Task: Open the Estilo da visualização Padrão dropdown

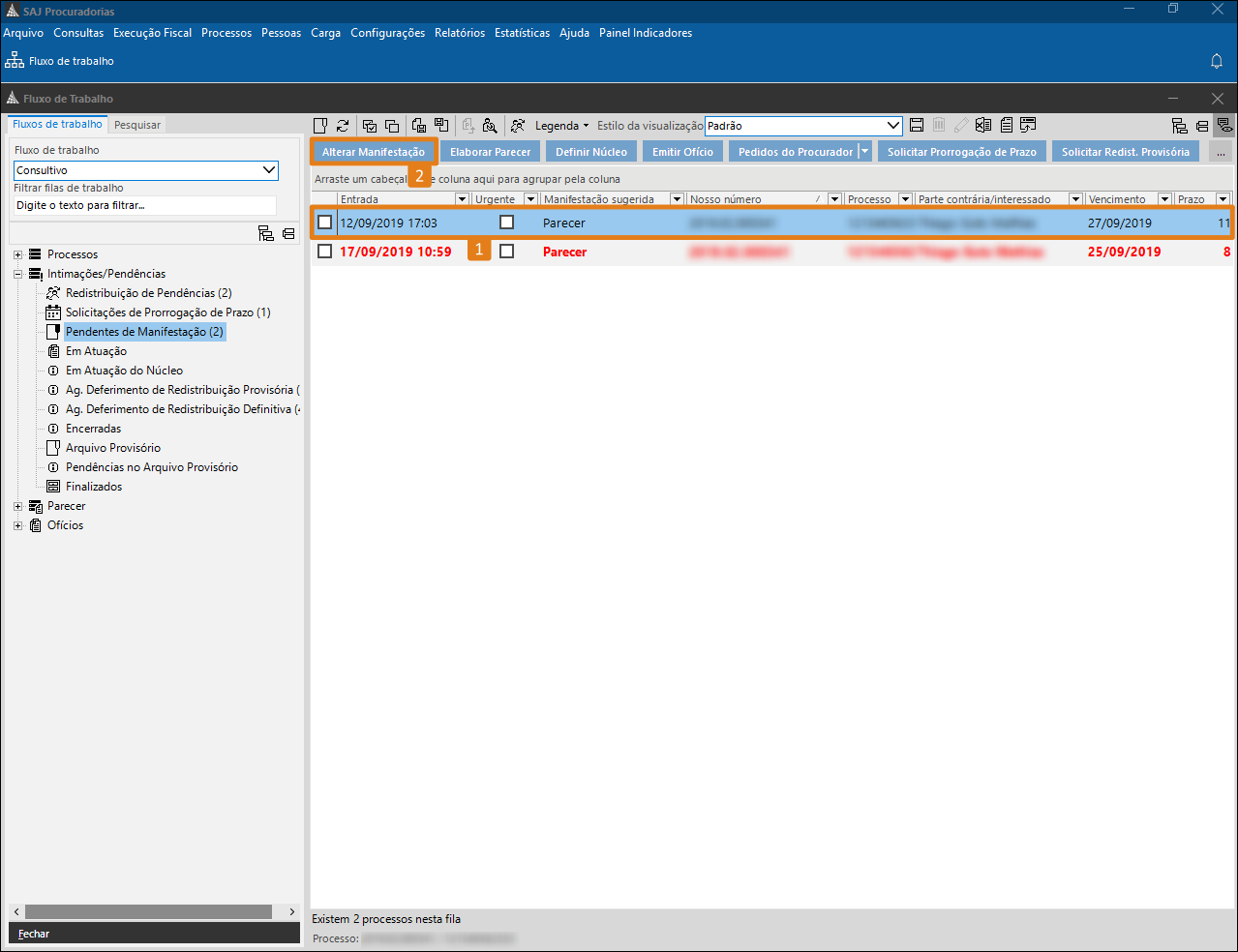Action: [x=893, y=126]
